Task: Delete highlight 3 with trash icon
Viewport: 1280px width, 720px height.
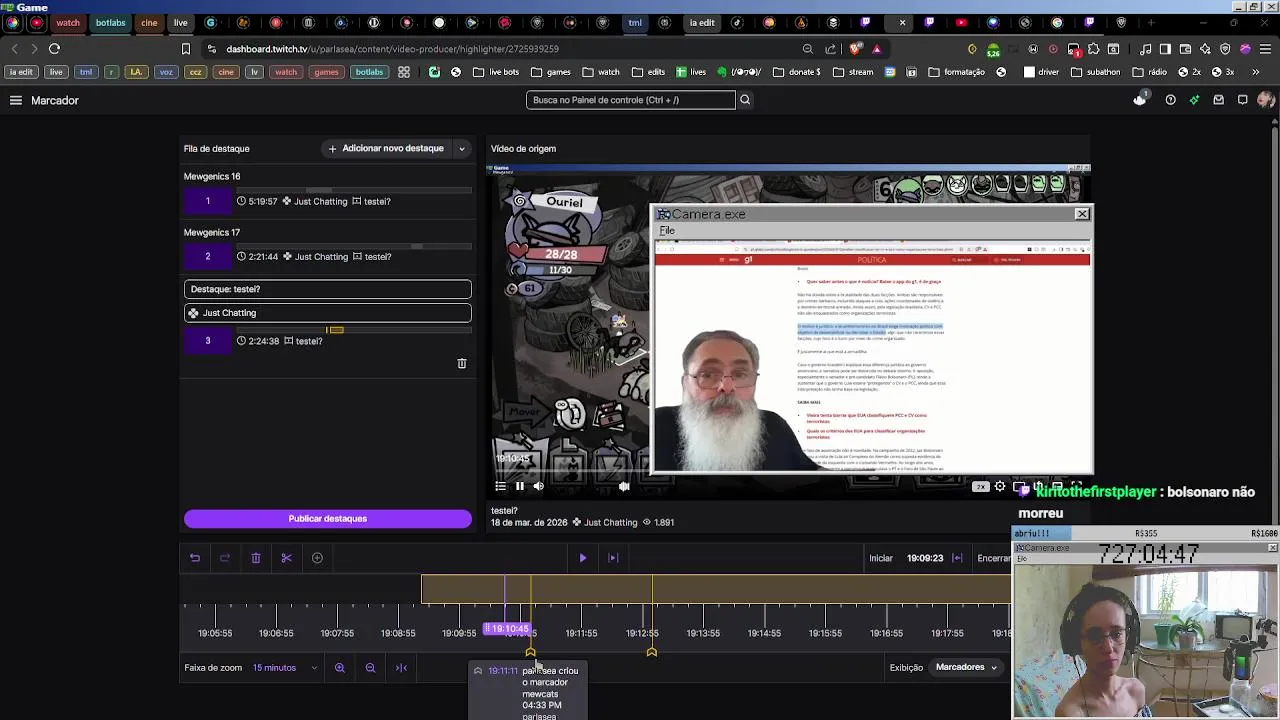Action: (x=462, y=364)
